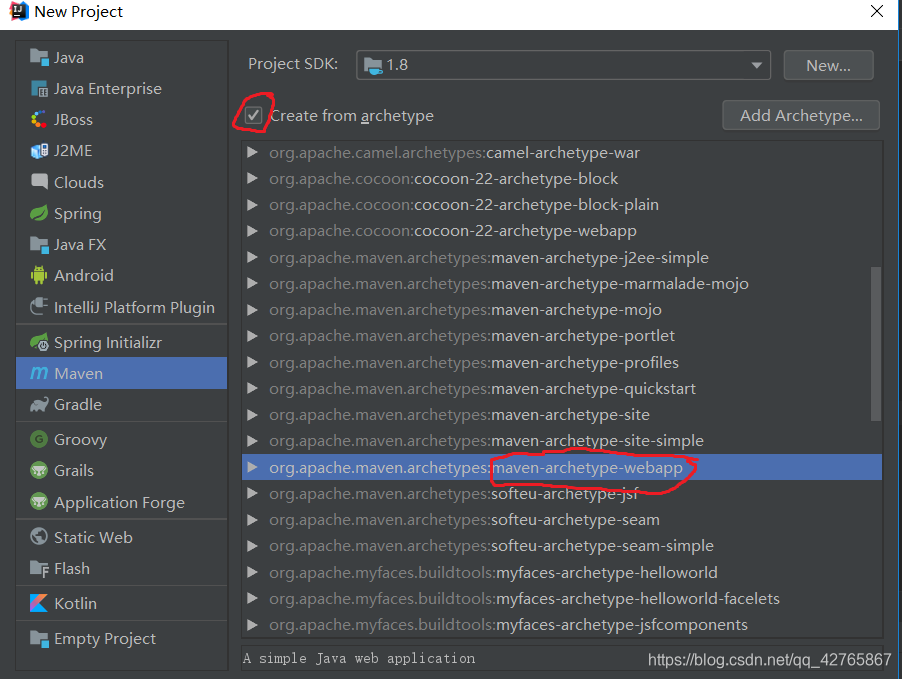Click the Spring Initializr icon
This screenshot has height=679, width=902.
click(39, 342)
